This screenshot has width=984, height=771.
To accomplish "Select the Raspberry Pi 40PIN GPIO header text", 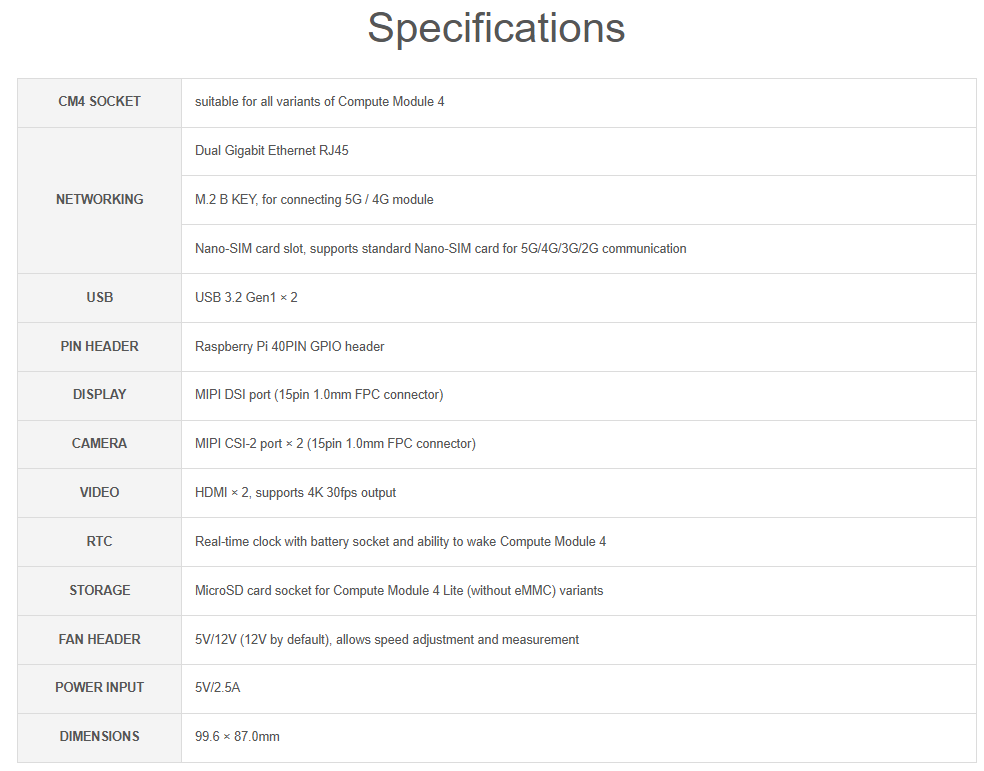I will [x=289, y=346].
